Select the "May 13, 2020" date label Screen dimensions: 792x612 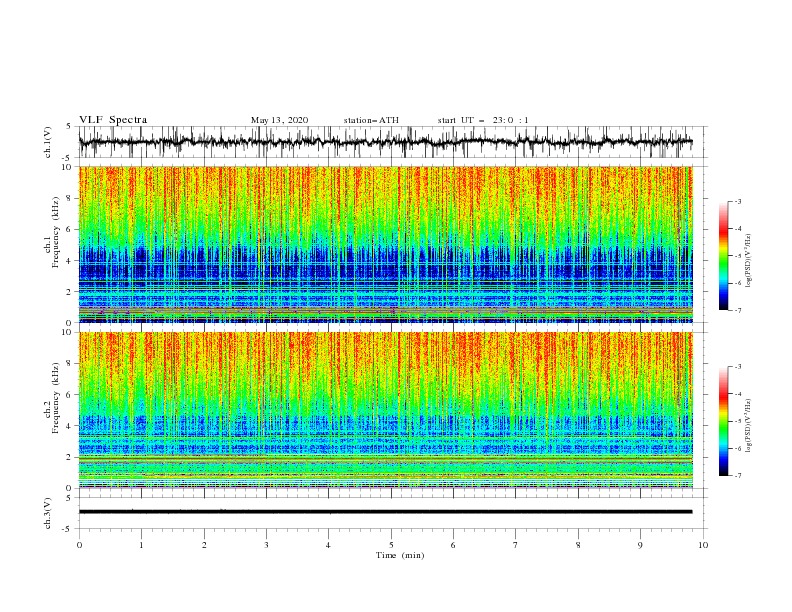tap(279, 120)
